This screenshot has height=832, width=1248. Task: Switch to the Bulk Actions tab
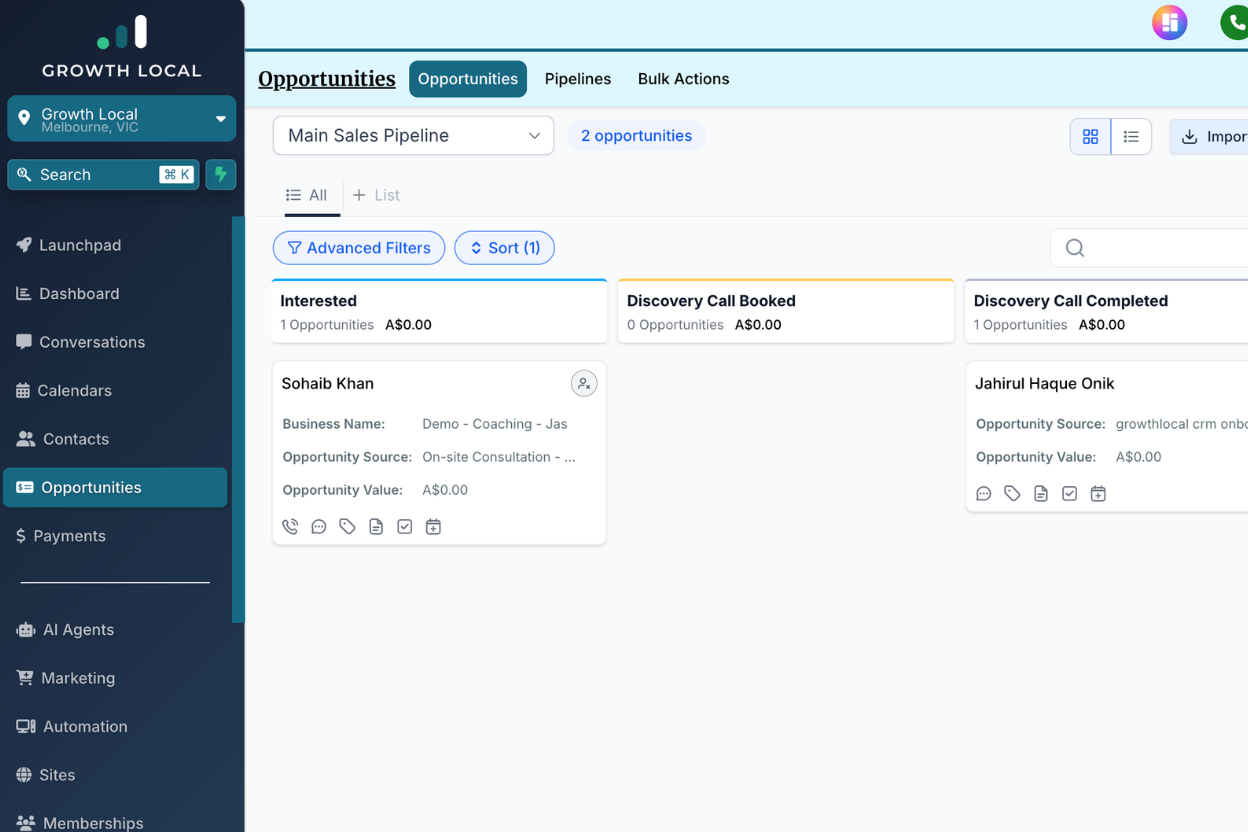pyautogui.click(x=683, y=79)
